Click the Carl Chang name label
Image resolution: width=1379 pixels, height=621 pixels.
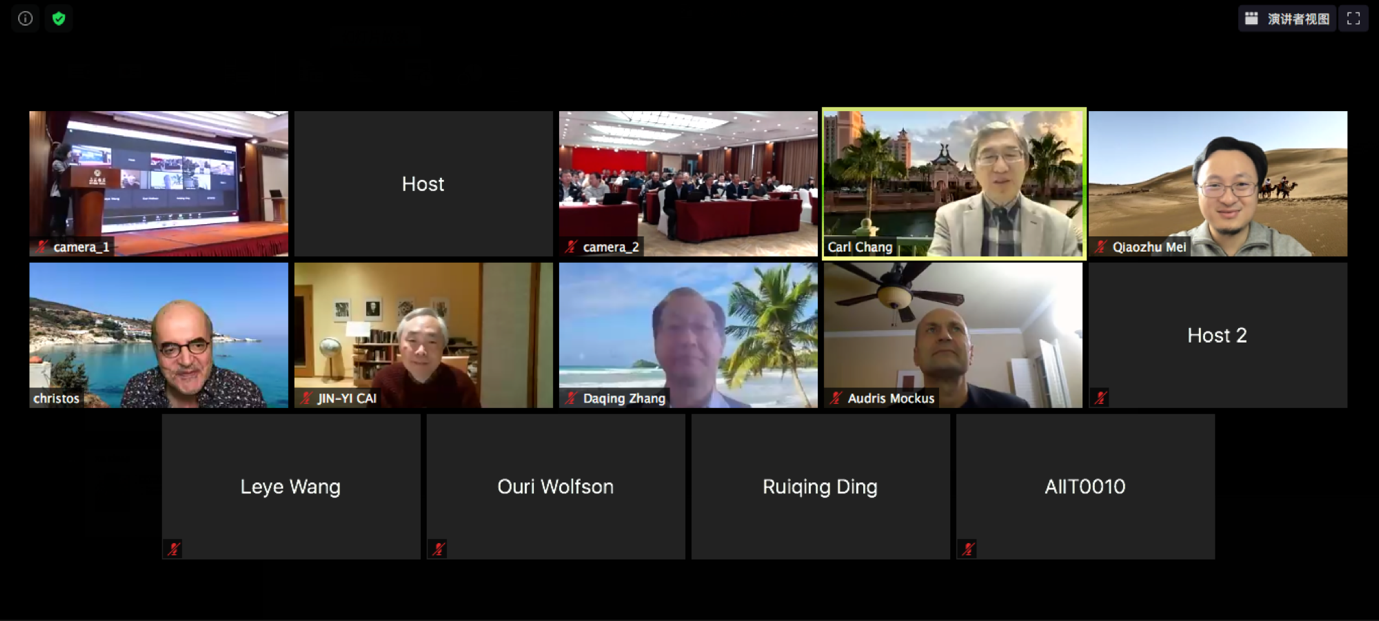click(x=860, y=247)
